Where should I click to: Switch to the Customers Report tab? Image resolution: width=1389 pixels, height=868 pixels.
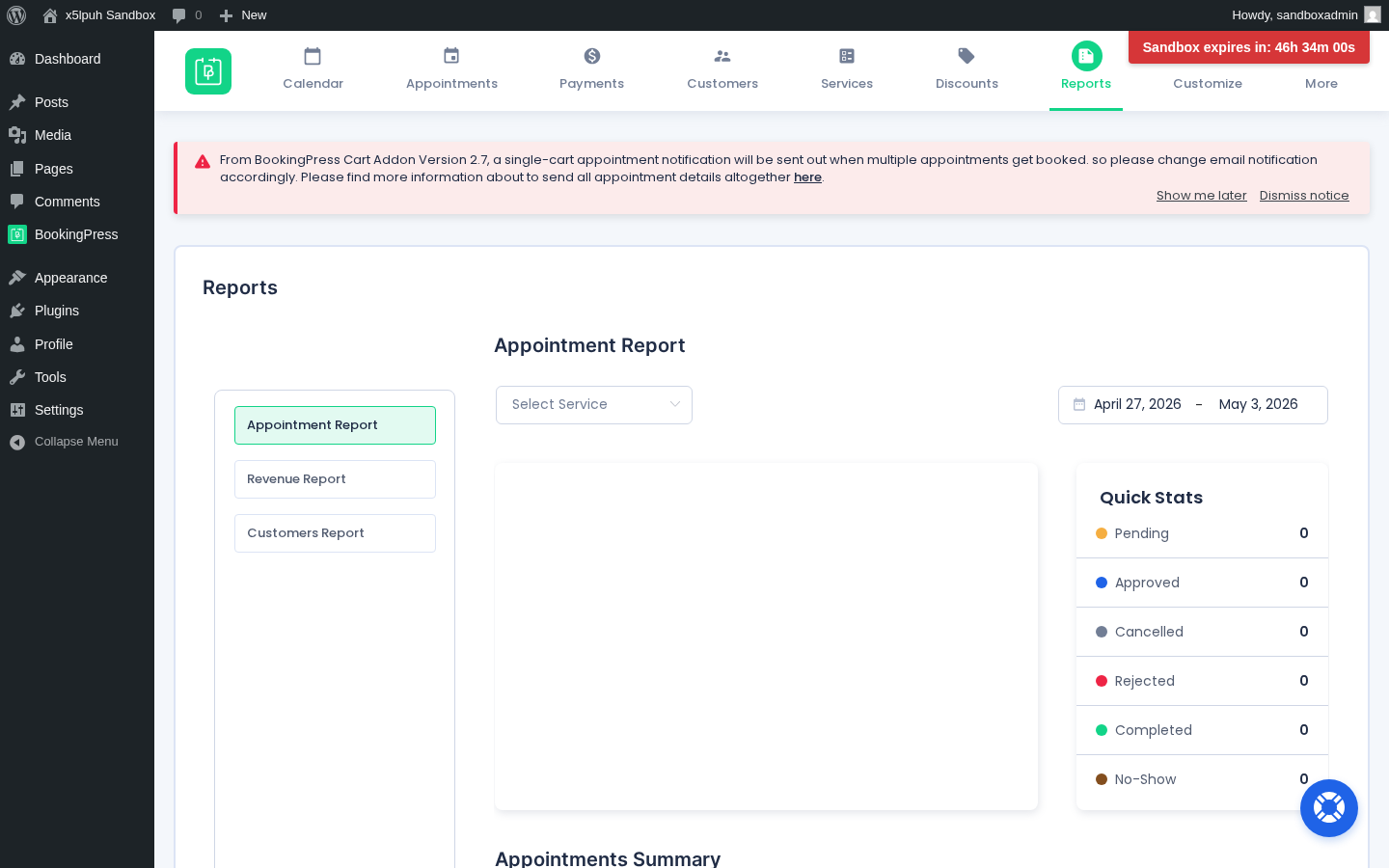335,533
